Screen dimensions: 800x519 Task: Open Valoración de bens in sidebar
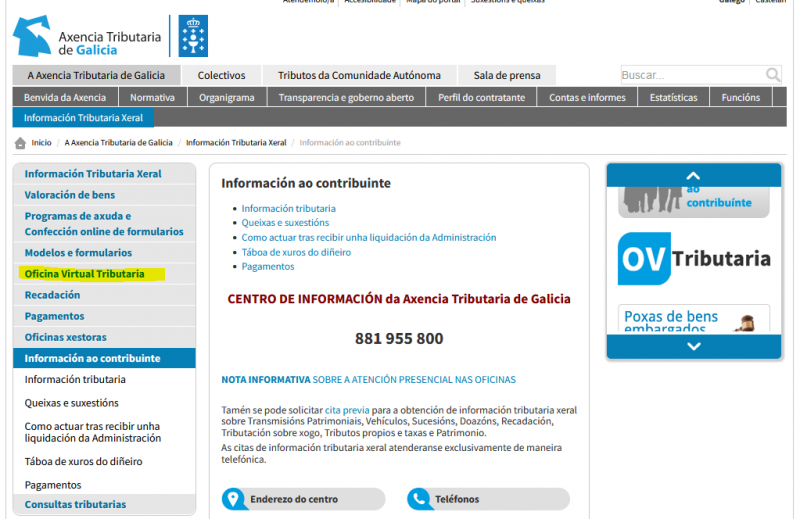[104, 195]
